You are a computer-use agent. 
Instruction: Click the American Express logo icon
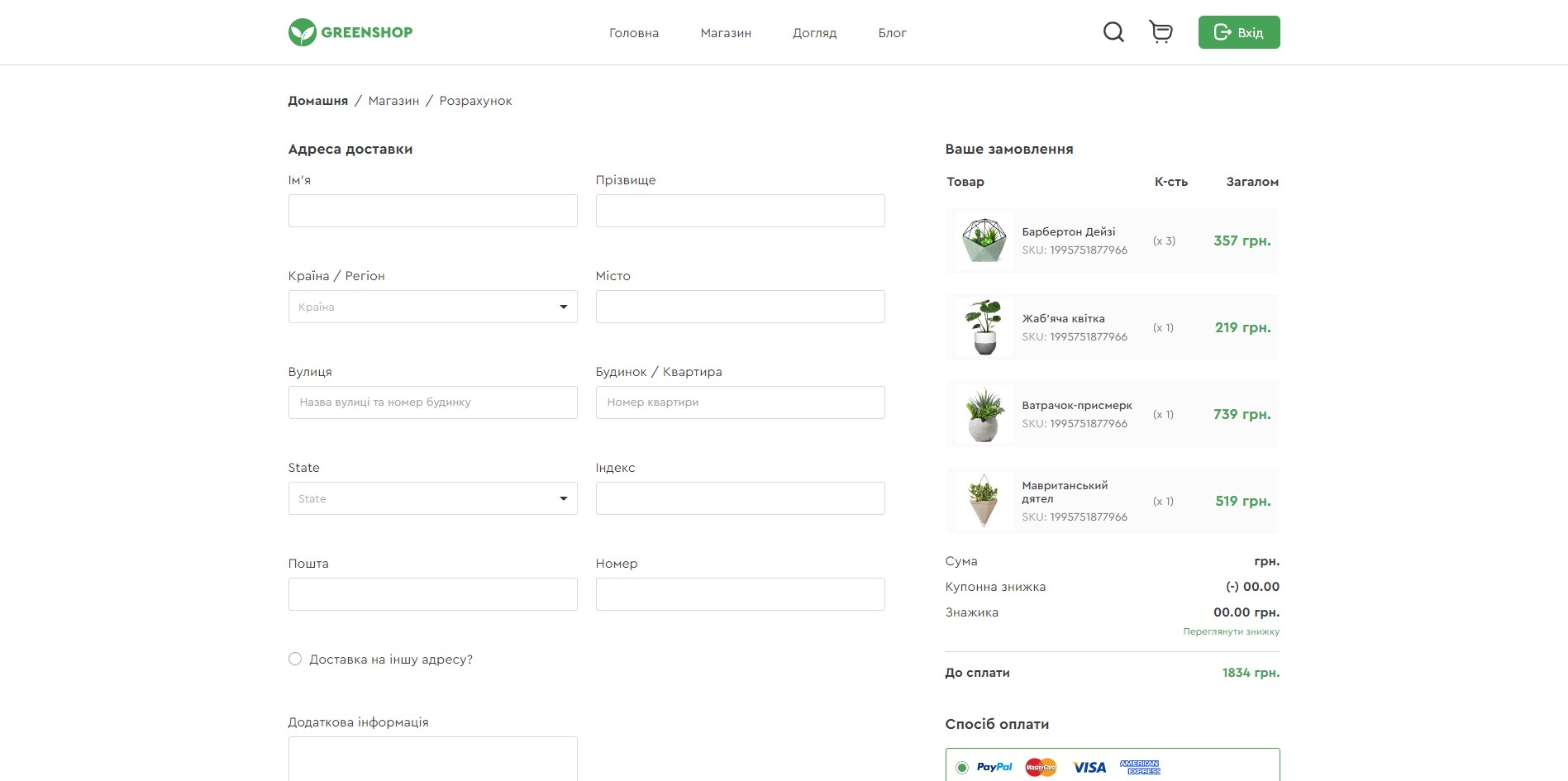[1141, 767]
